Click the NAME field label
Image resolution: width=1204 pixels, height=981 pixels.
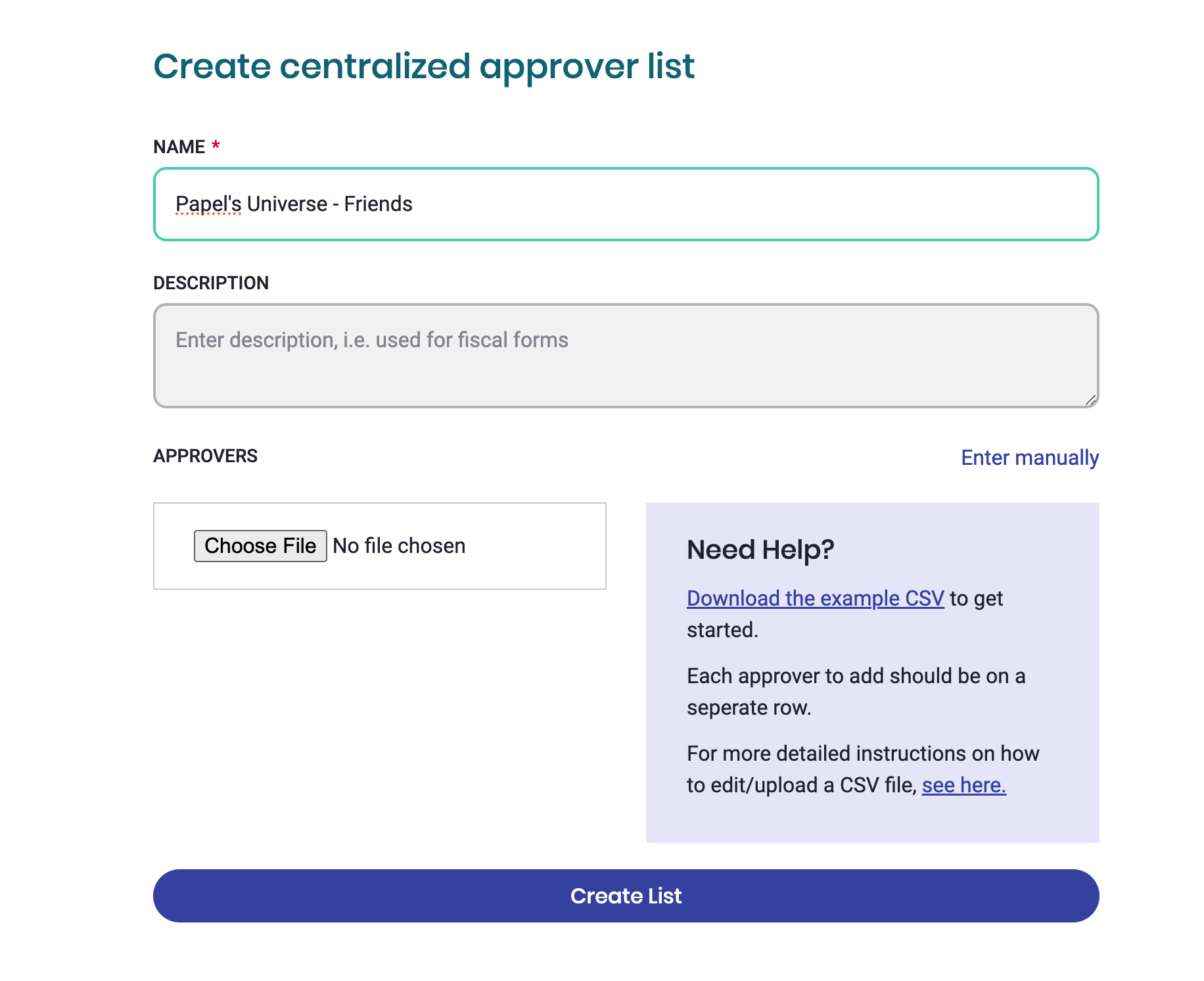click(179, 147)
